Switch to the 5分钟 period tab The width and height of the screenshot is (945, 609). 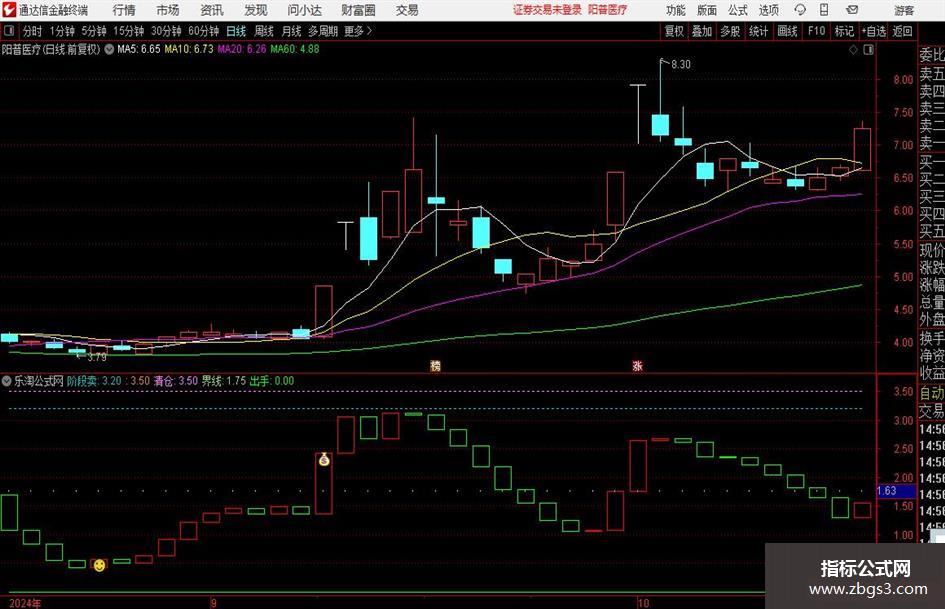click(94, 31)
